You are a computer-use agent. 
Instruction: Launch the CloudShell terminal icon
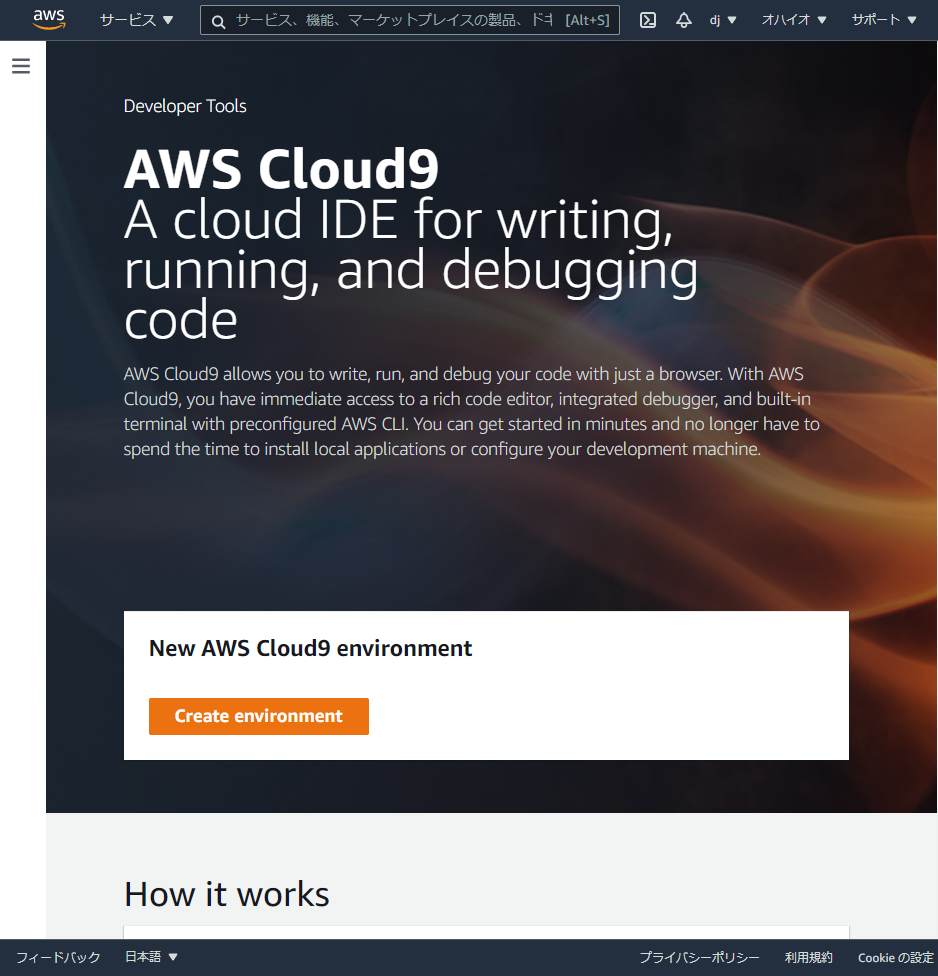[648, 20]
